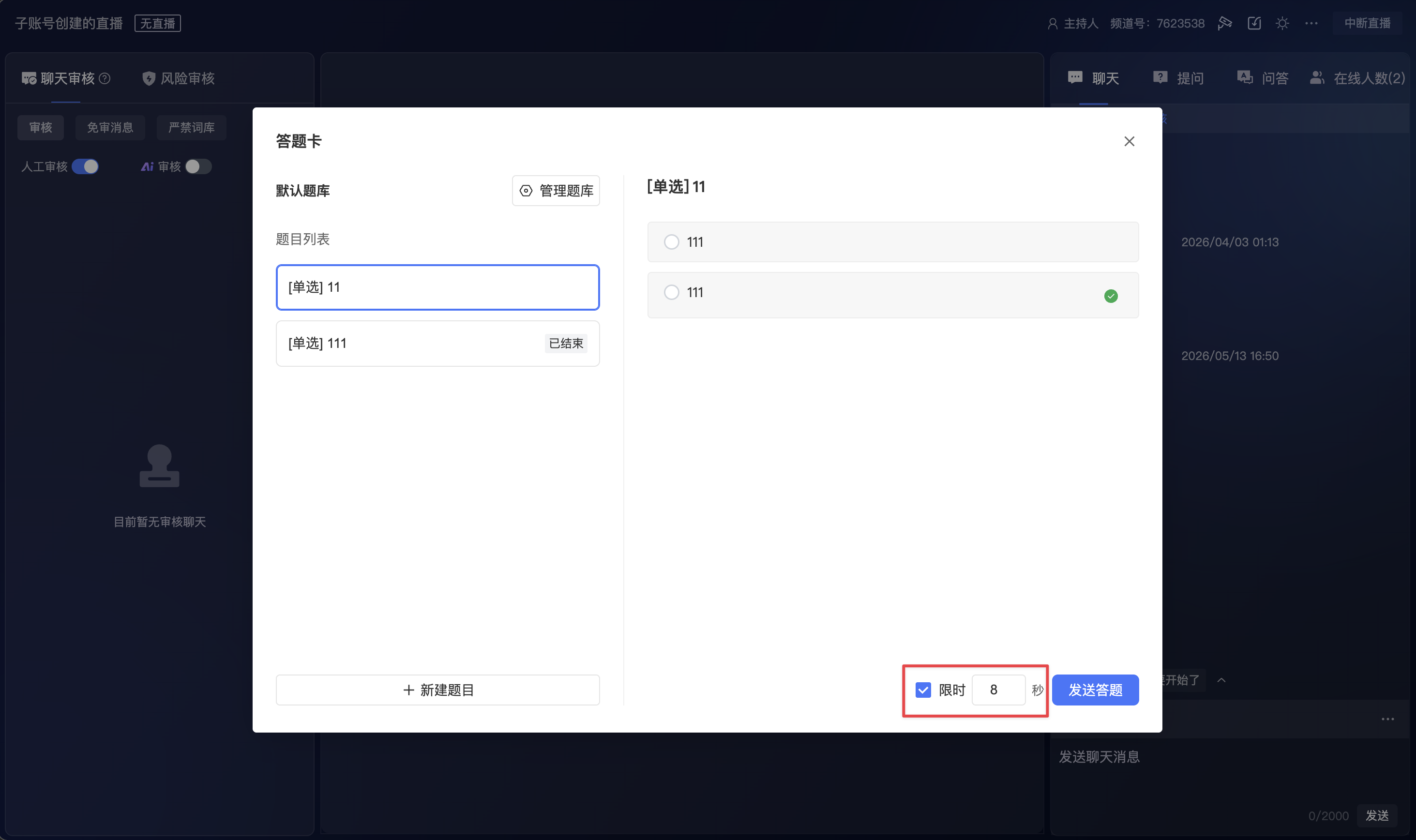The width and height of the screenshot is (1416, 840).
Task: Choose second 111 answer radio option
Action: coord(671,293)
